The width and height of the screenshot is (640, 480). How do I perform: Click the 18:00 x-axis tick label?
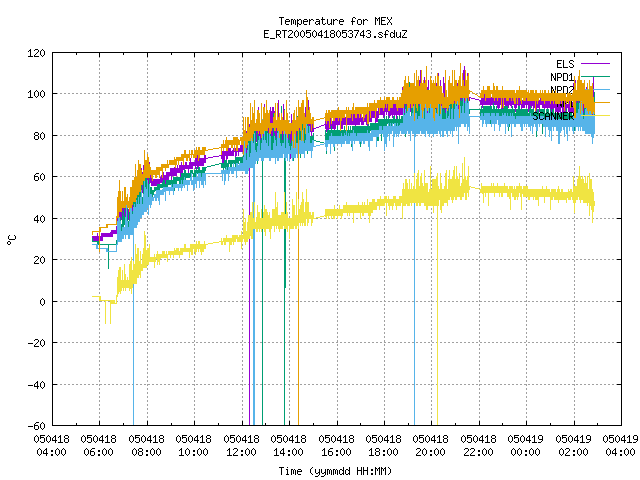(x=384, y=452)
